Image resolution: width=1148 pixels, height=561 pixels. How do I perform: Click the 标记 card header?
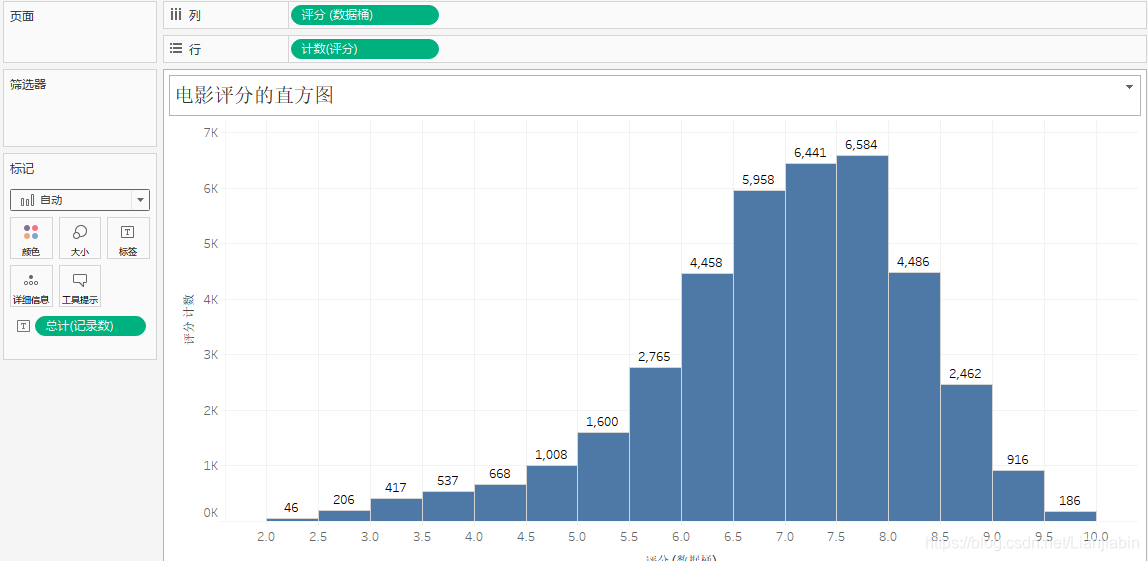[x=21, y=169]
